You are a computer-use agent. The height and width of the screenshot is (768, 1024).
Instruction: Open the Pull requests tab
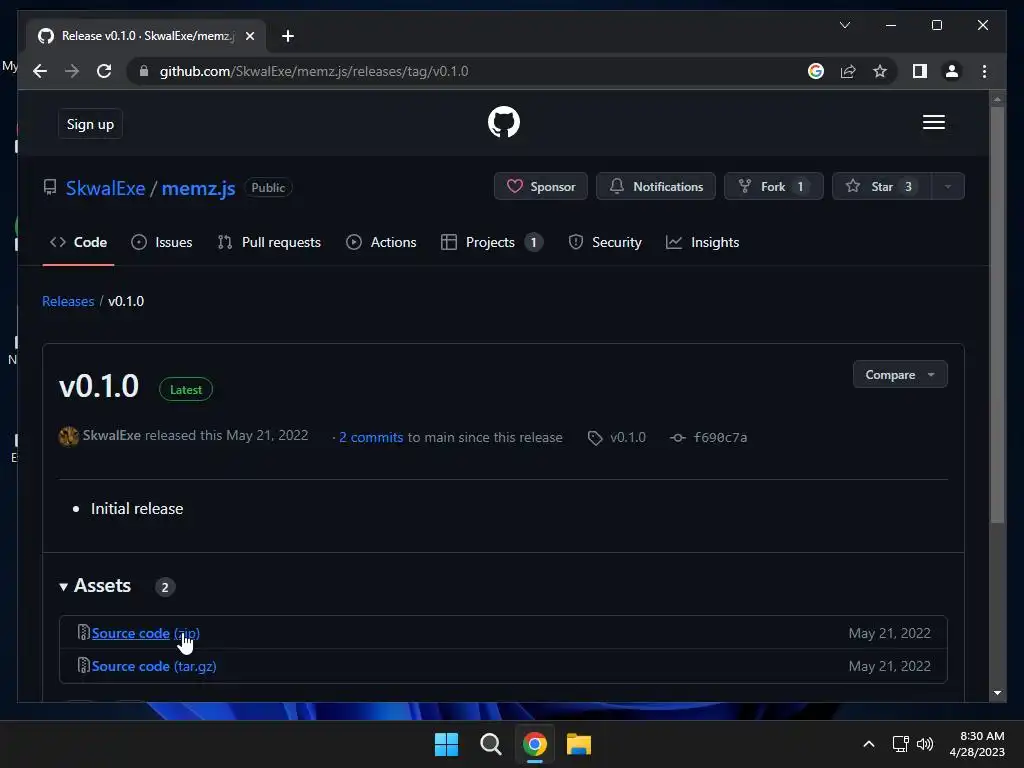pos(269,242)
